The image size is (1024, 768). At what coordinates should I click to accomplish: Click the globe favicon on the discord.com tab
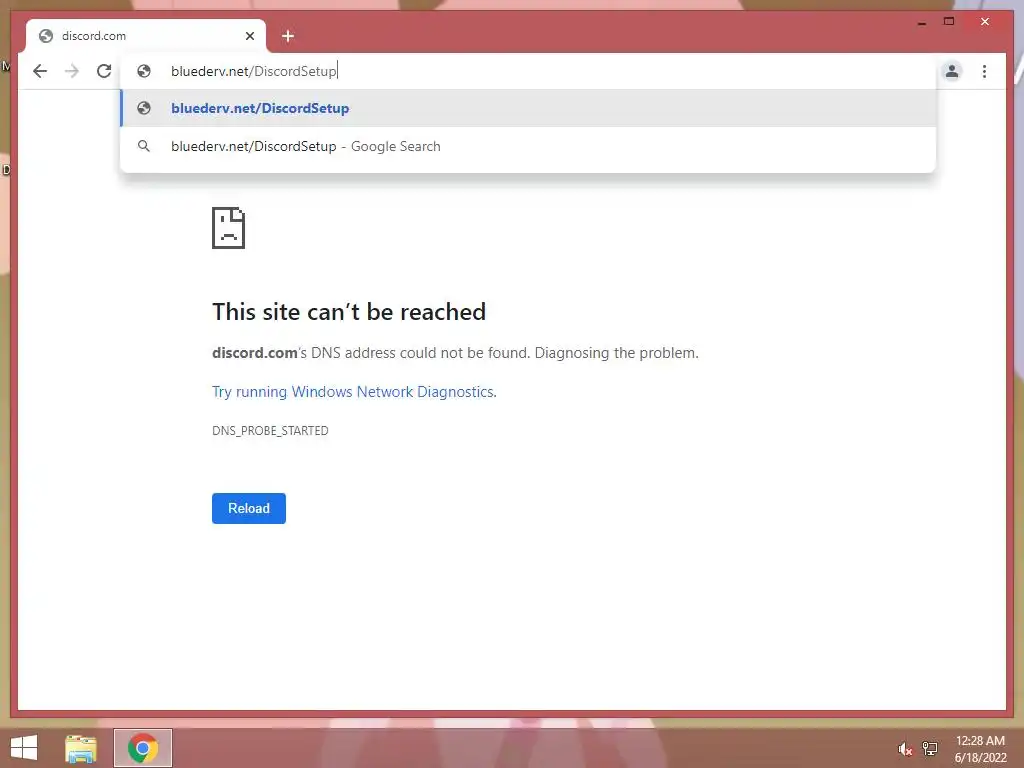point(46,36)
